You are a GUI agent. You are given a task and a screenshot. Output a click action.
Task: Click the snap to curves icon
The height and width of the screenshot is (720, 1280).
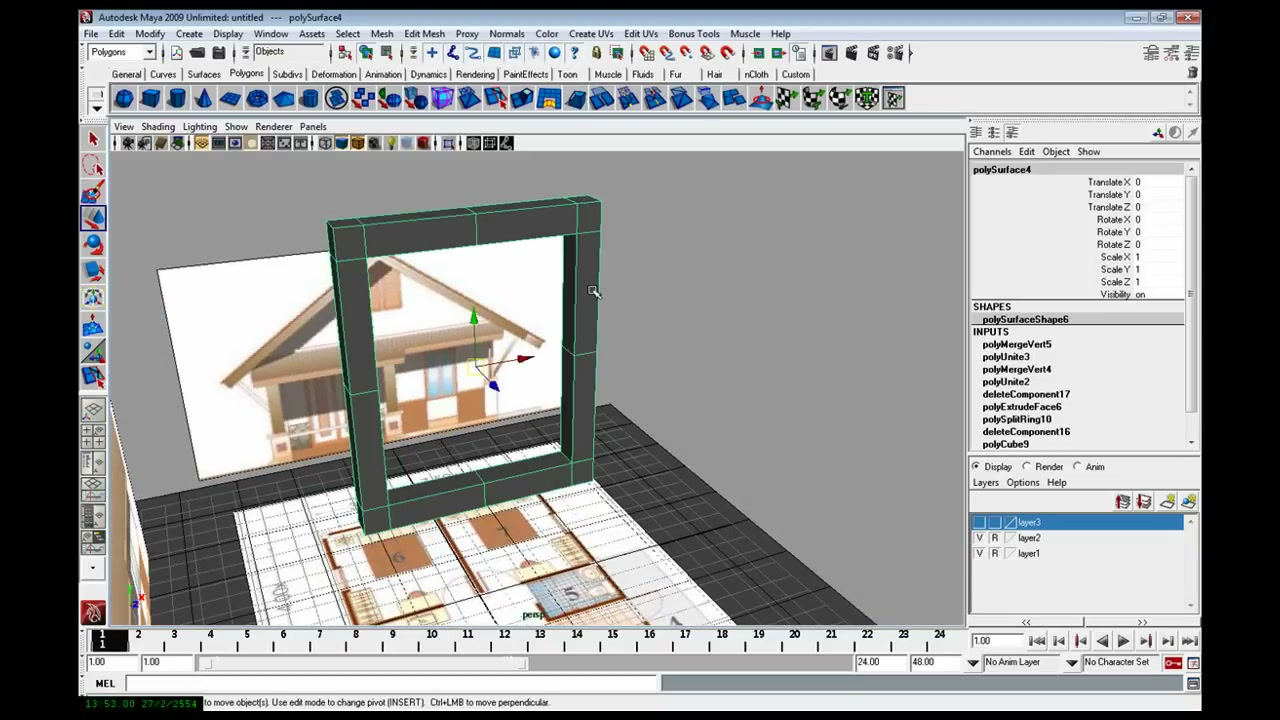(666, 53)
